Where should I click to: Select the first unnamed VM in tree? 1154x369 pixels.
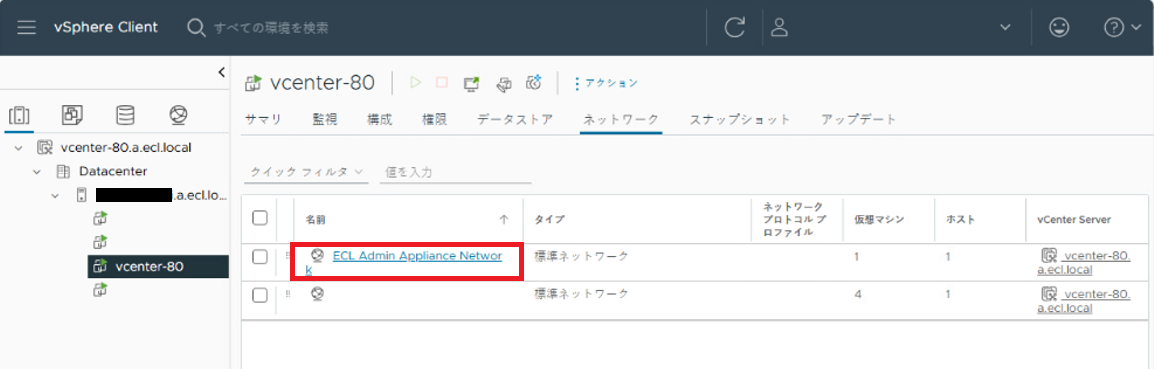tap(101, 218)
